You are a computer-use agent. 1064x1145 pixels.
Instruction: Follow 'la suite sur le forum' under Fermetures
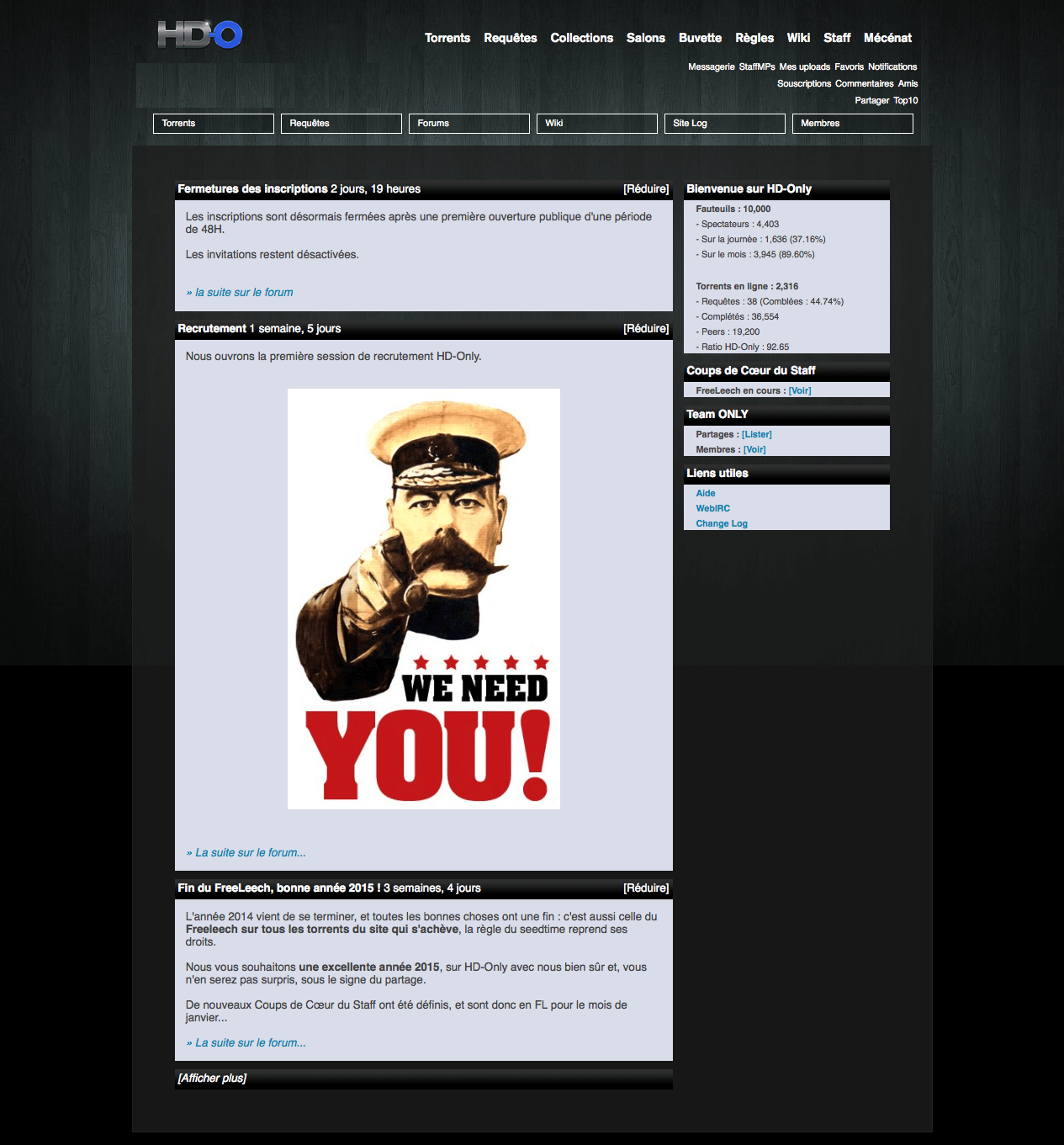[x=240, y=293]
